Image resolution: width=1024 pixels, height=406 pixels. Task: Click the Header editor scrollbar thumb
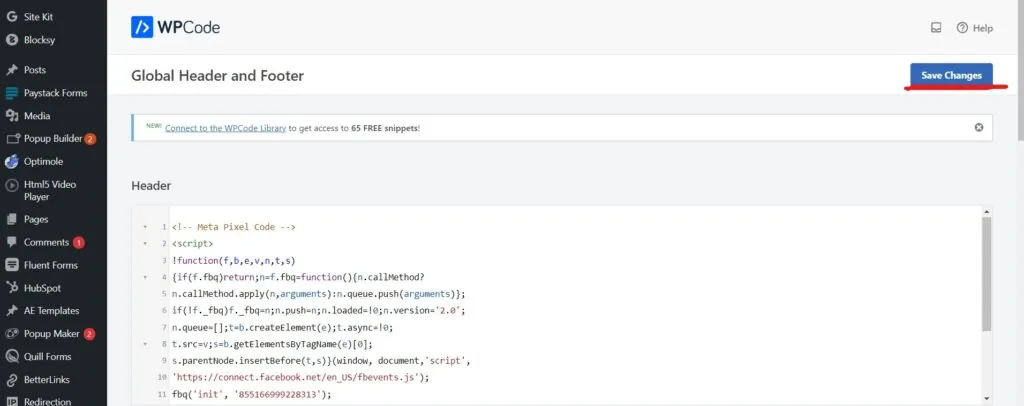(986, 273)
